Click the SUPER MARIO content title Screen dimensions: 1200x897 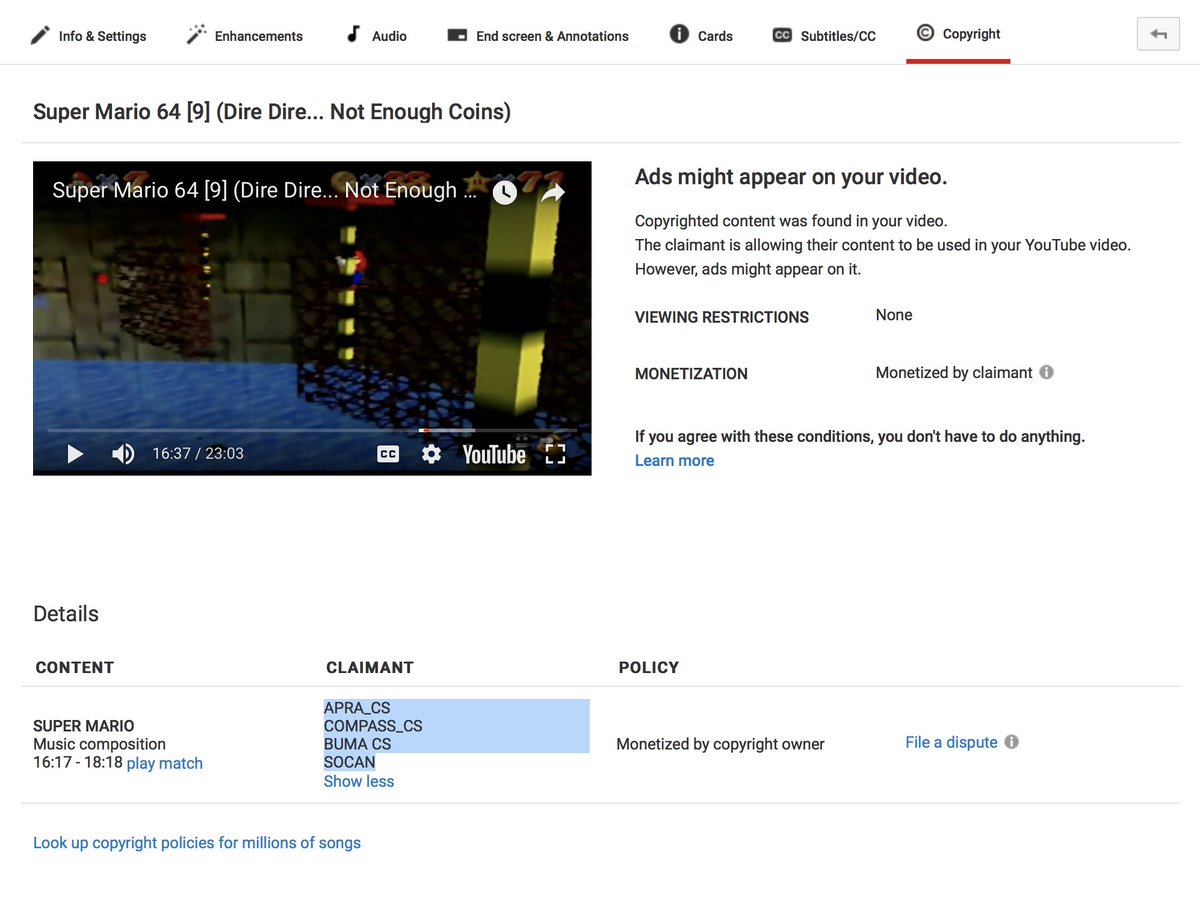pyautogui.click(x=84, y=726)
